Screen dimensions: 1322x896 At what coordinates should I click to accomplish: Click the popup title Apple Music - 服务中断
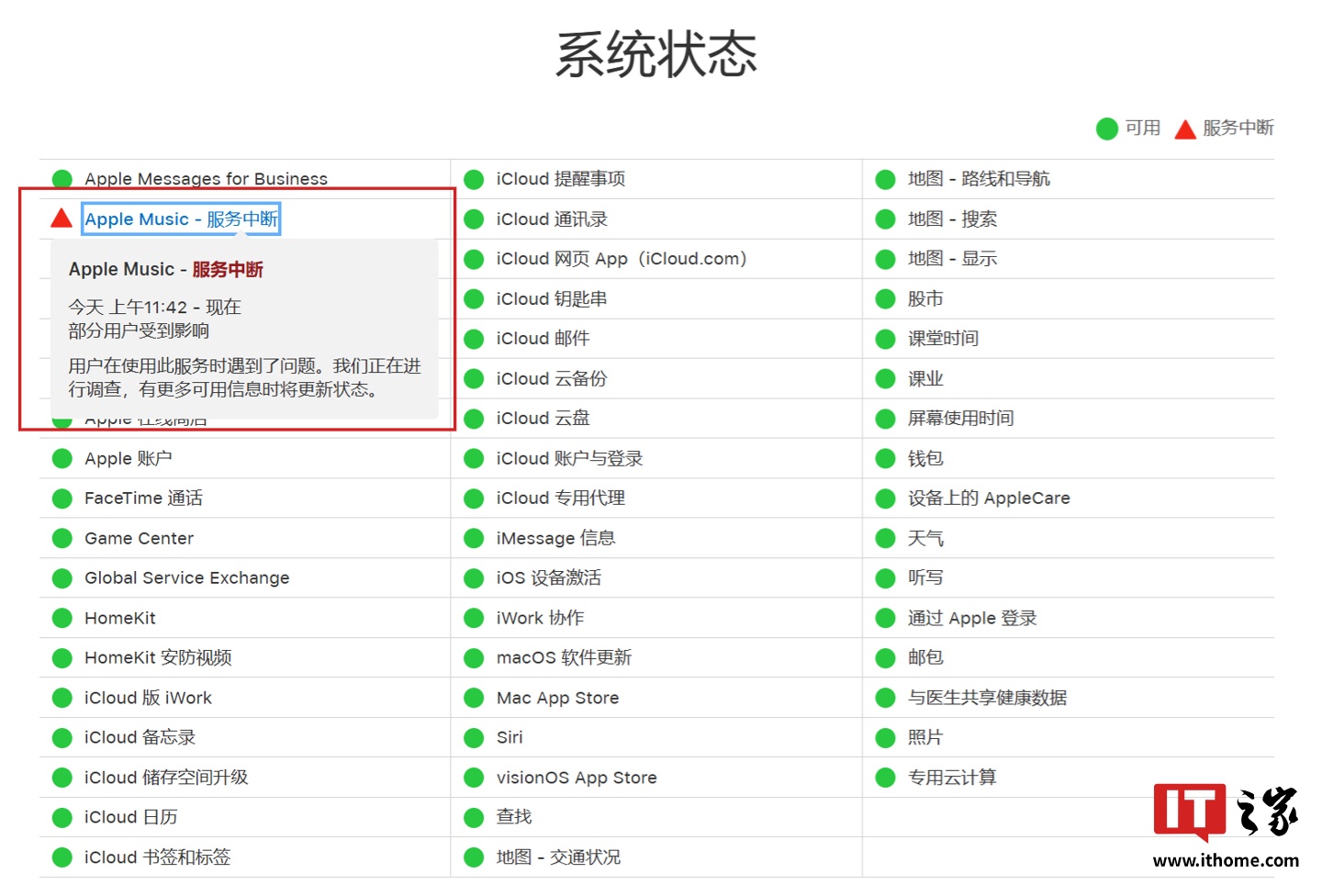(166, 270)
